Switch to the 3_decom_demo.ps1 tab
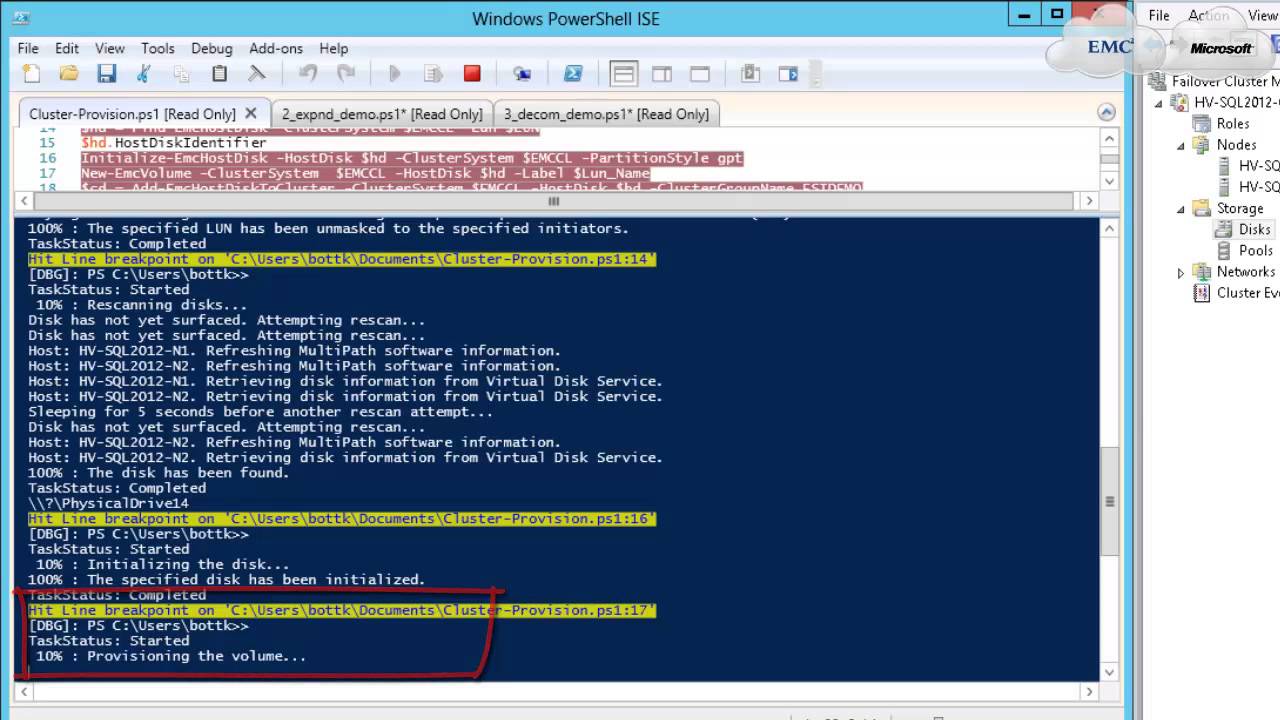Screen dimensions: 1280x720 tap(606, 114)
